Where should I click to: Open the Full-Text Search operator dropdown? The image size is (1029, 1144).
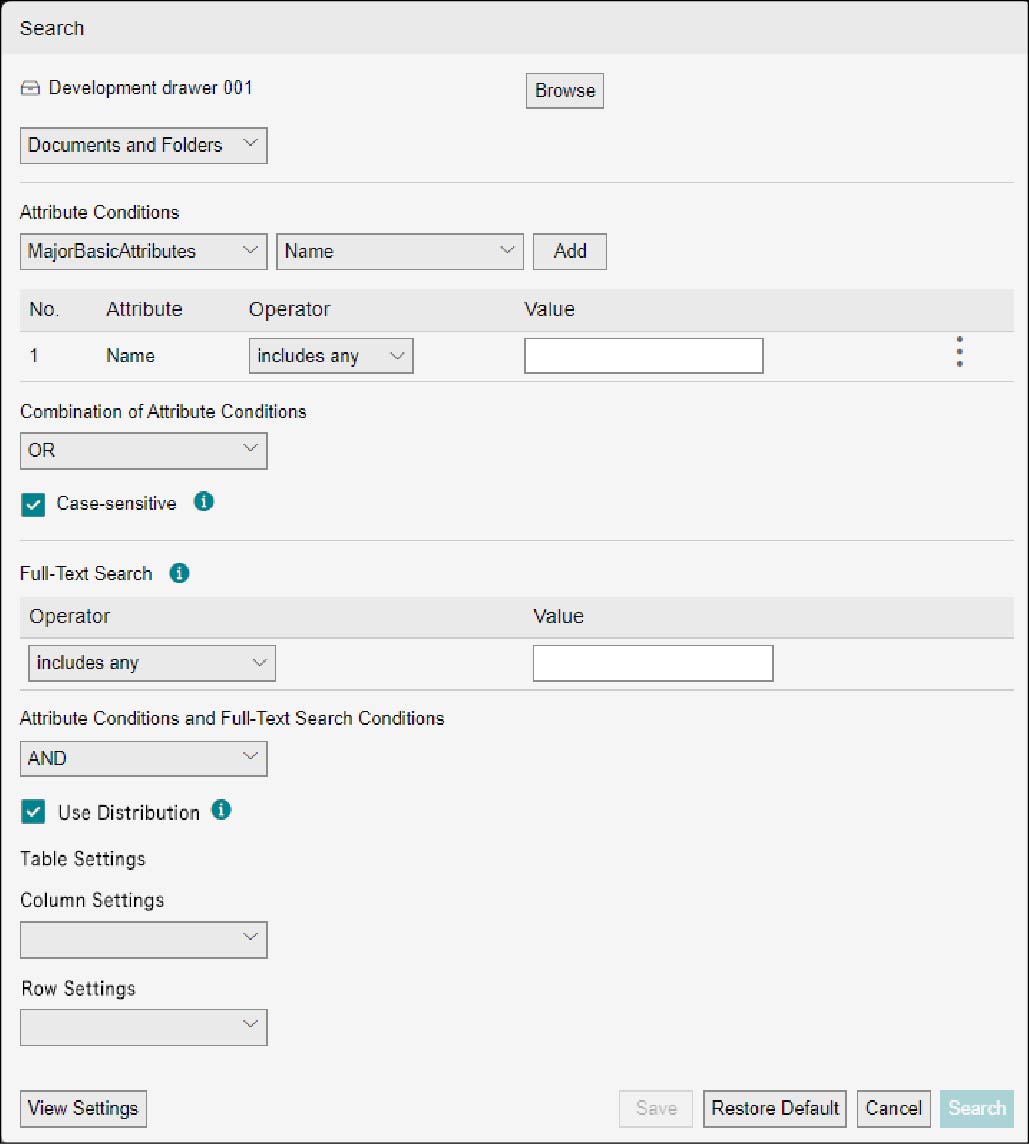[151, 662]
